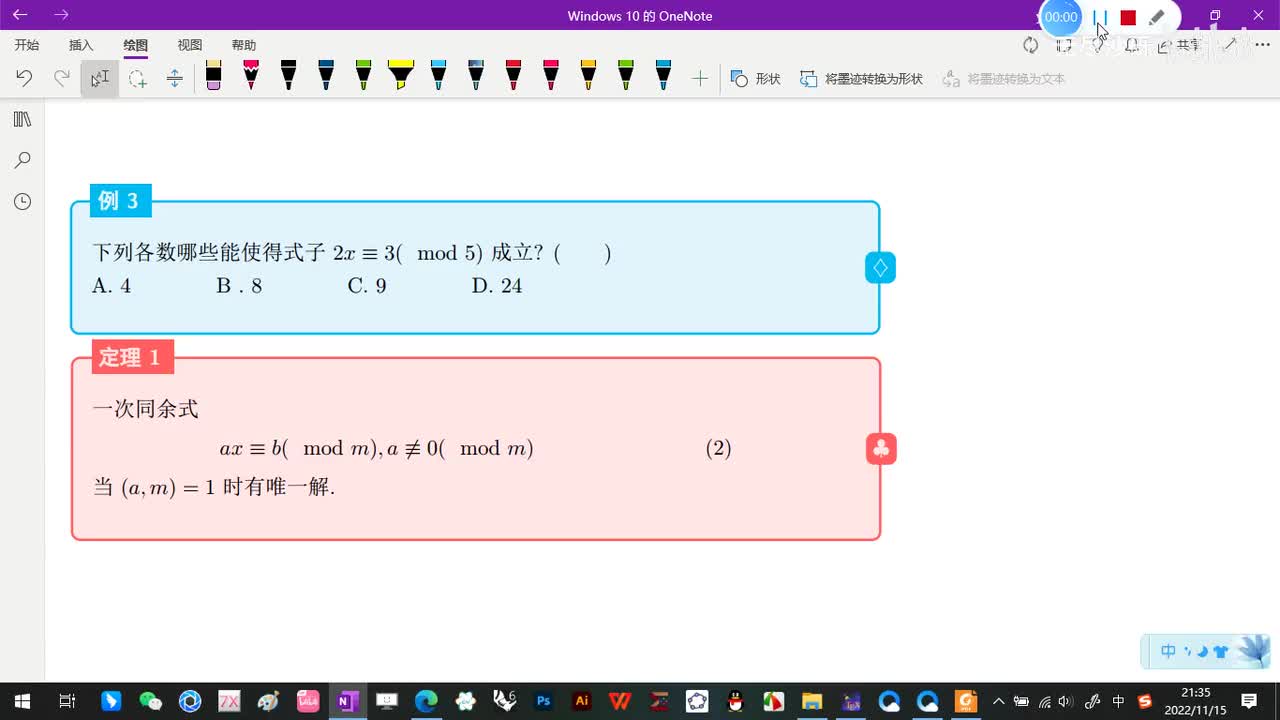Screen dimensions: 1280x720
Task: Undo the last action
Action: tap(24, 78)
